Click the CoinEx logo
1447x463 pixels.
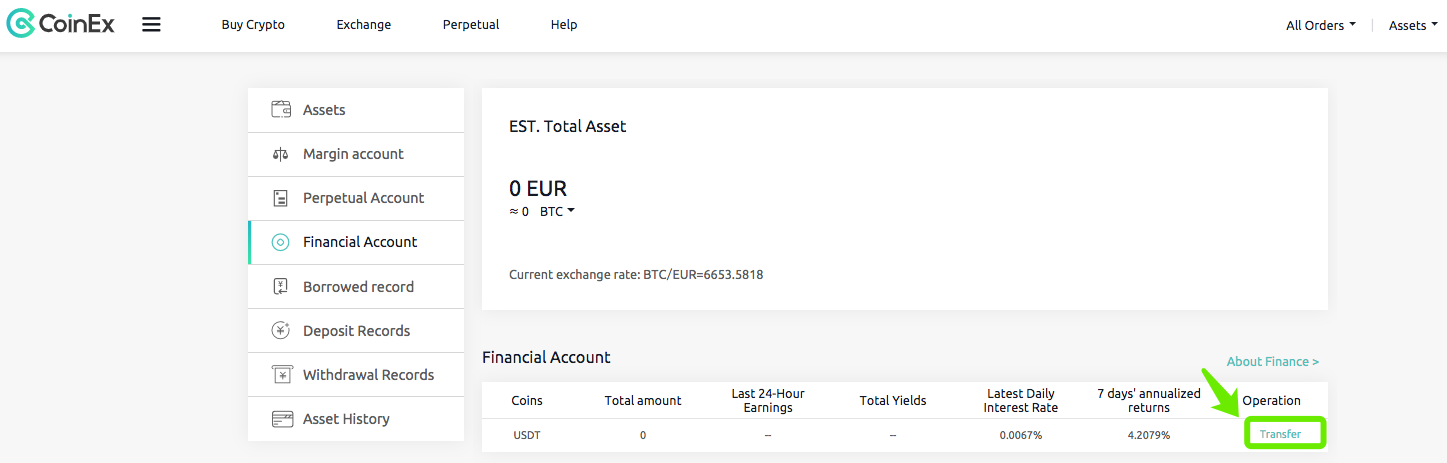(x=60, y=24)
